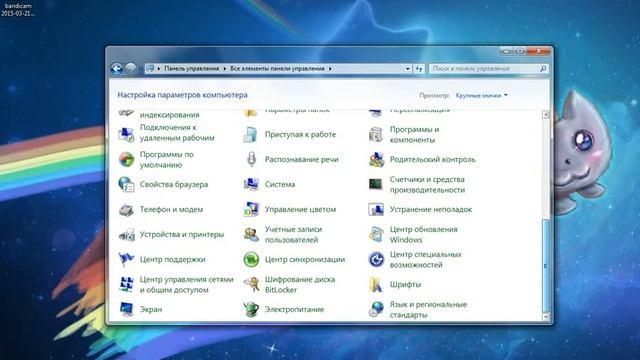Open BitLocker drive encryption icon
This screenshot has width=640, height=360.
tap(251, 284)
